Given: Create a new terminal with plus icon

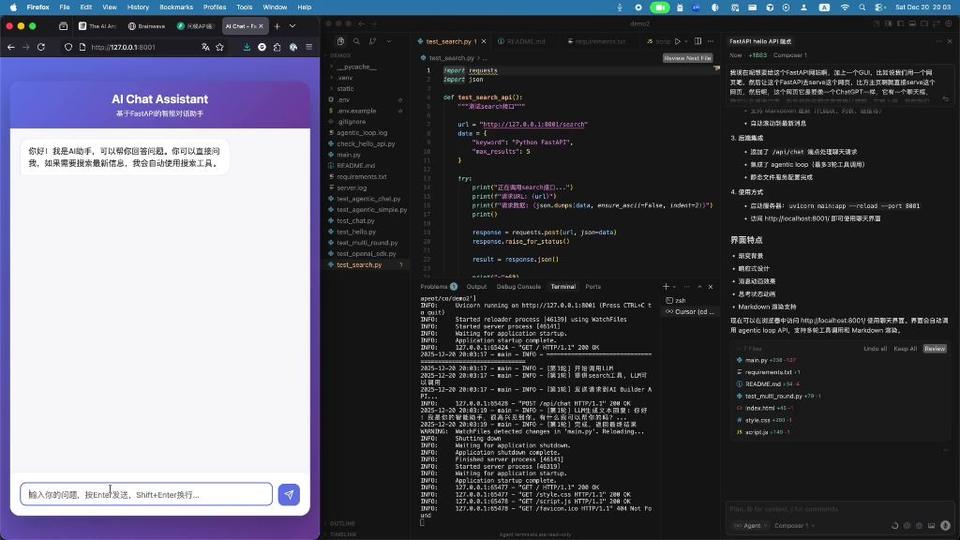Looking at the screenshot, I should click(x=666, y=287).
